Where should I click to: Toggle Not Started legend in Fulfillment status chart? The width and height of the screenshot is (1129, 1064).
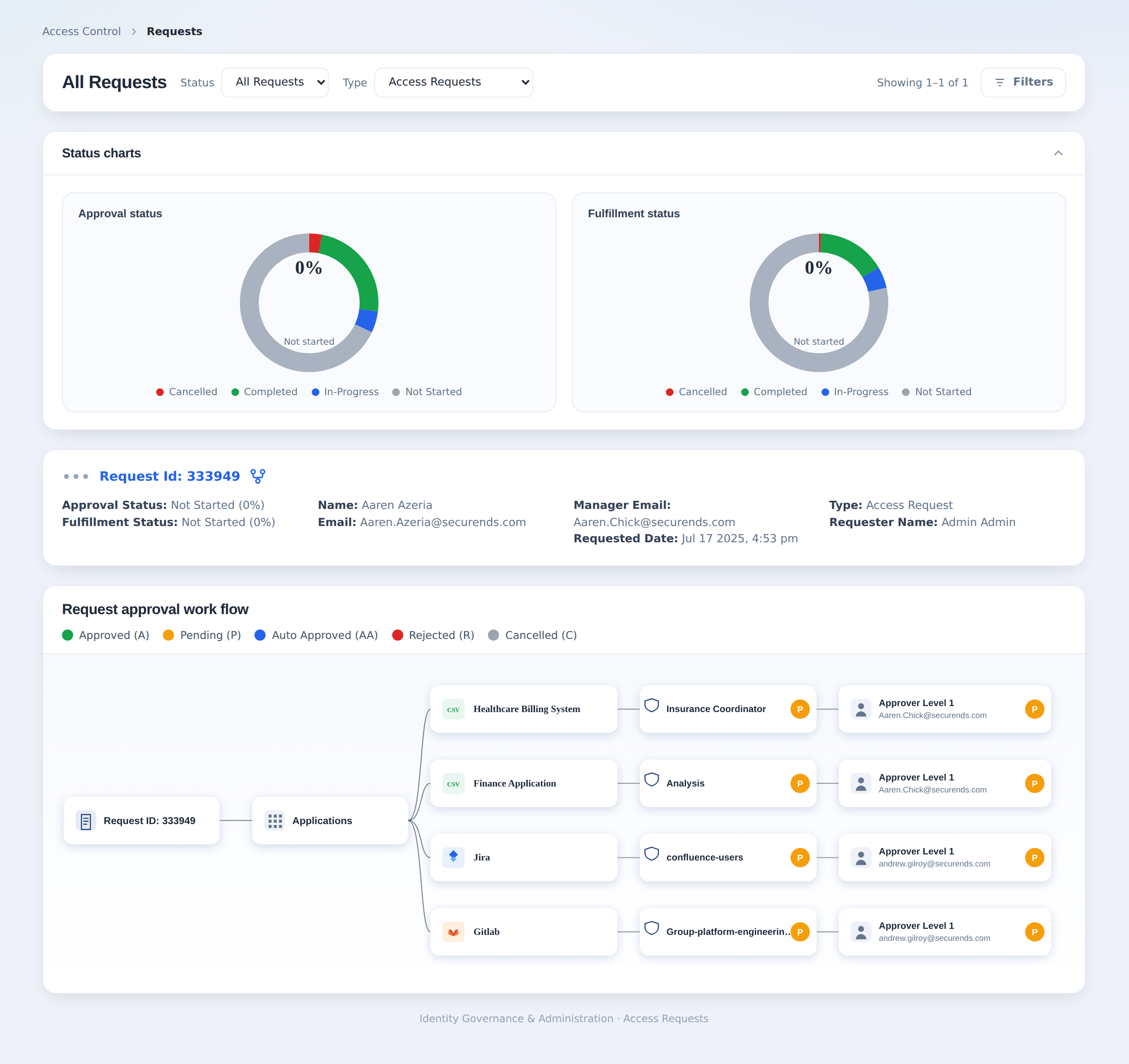[937, 392]
